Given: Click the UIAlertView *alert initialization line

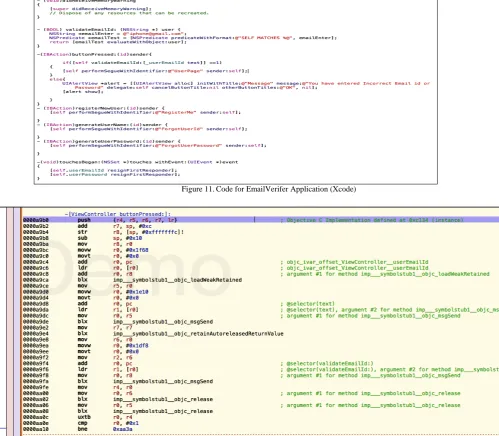Looking at the screenshot, I should 246,85.
